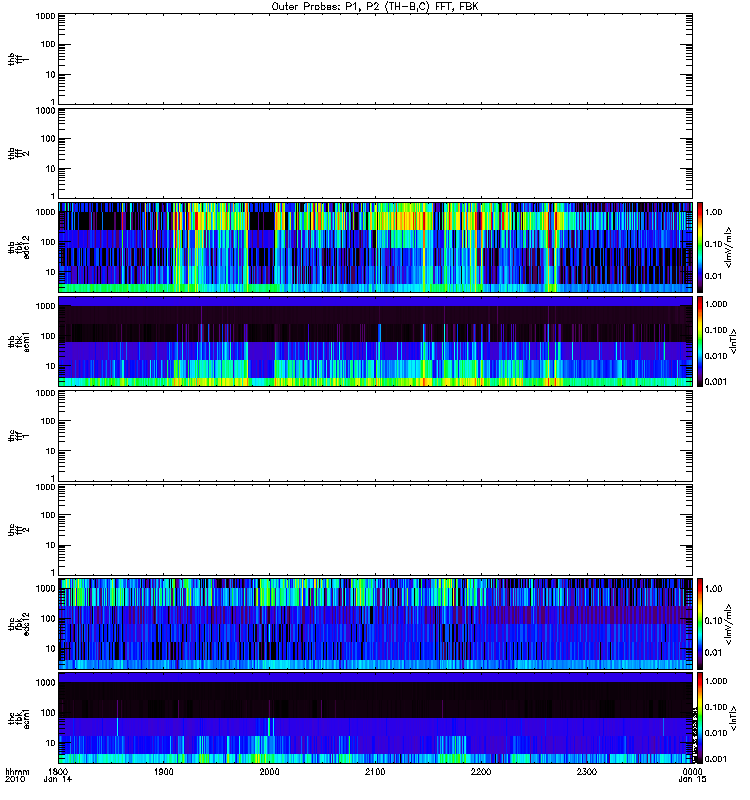Click the thb scm1 nT color bar
The width and height of the screenshot is (750, 800).
699,341
